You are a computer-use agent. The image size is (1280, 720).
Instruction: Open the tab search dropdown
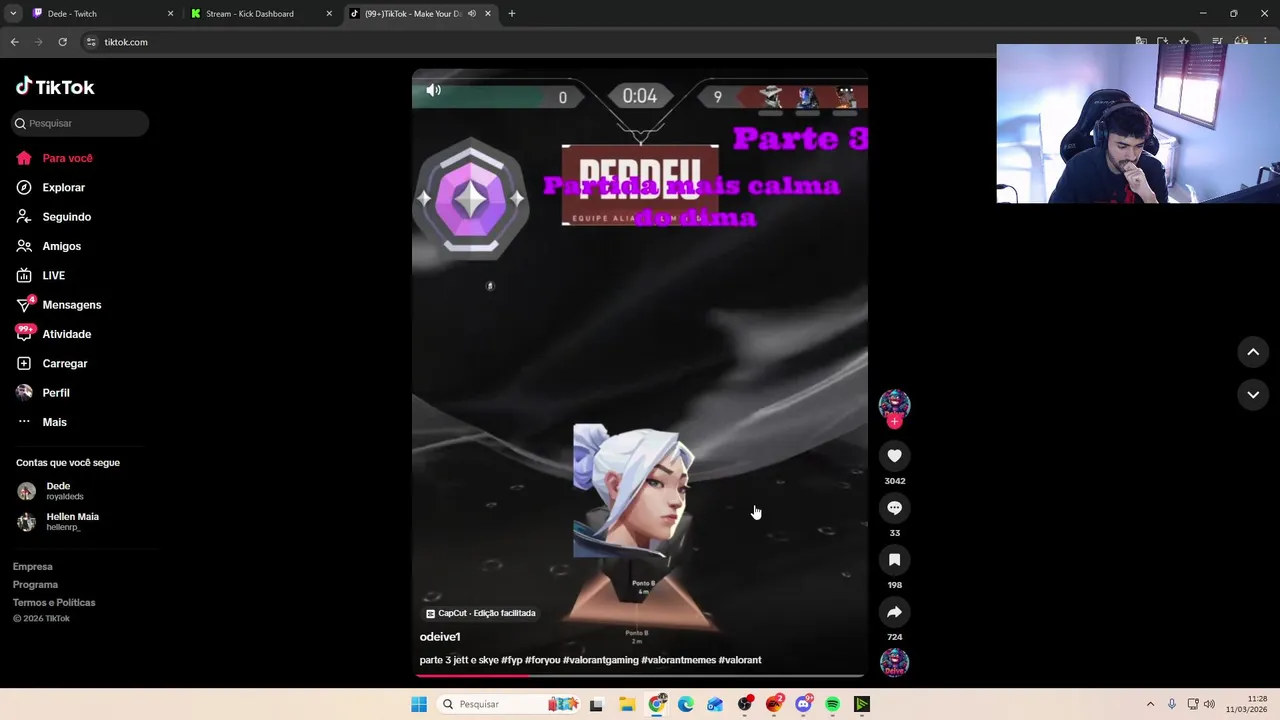click(x=13, y=14)
